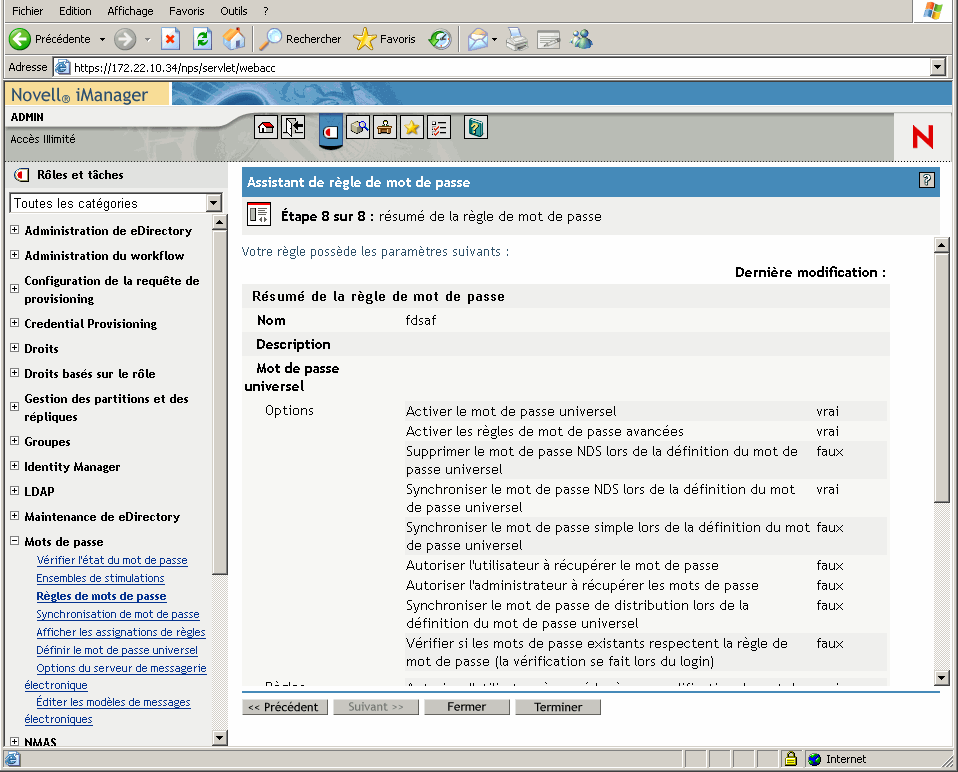Viewport: 958px width, 772px height.
Task: Open the Configure desk icon
Action: click(385, 127)
